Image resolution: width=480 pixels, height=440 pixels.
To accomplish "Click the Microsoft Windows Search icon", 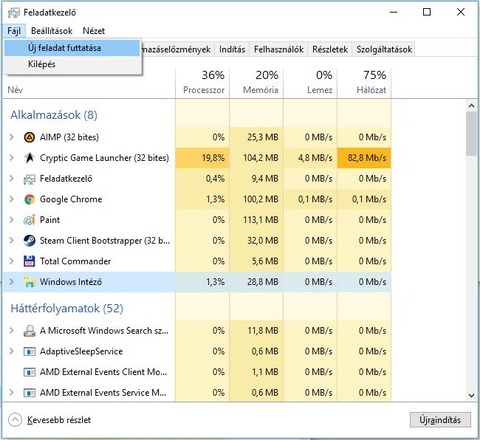I will coord(29,331).
